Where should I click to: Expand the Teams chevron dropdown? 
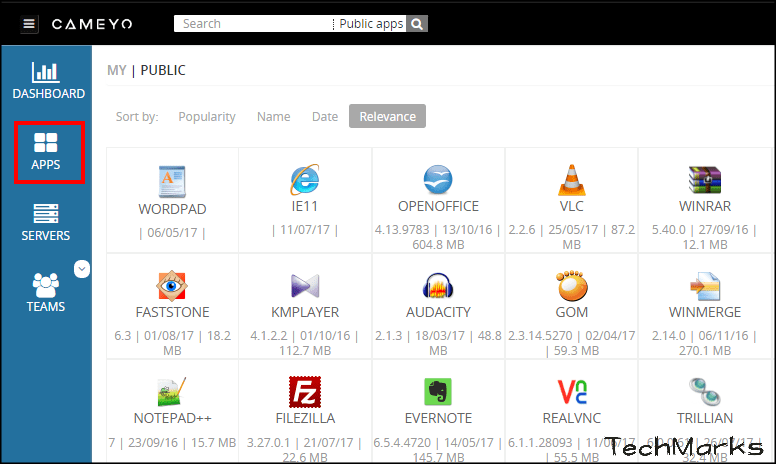click(82, 268)
